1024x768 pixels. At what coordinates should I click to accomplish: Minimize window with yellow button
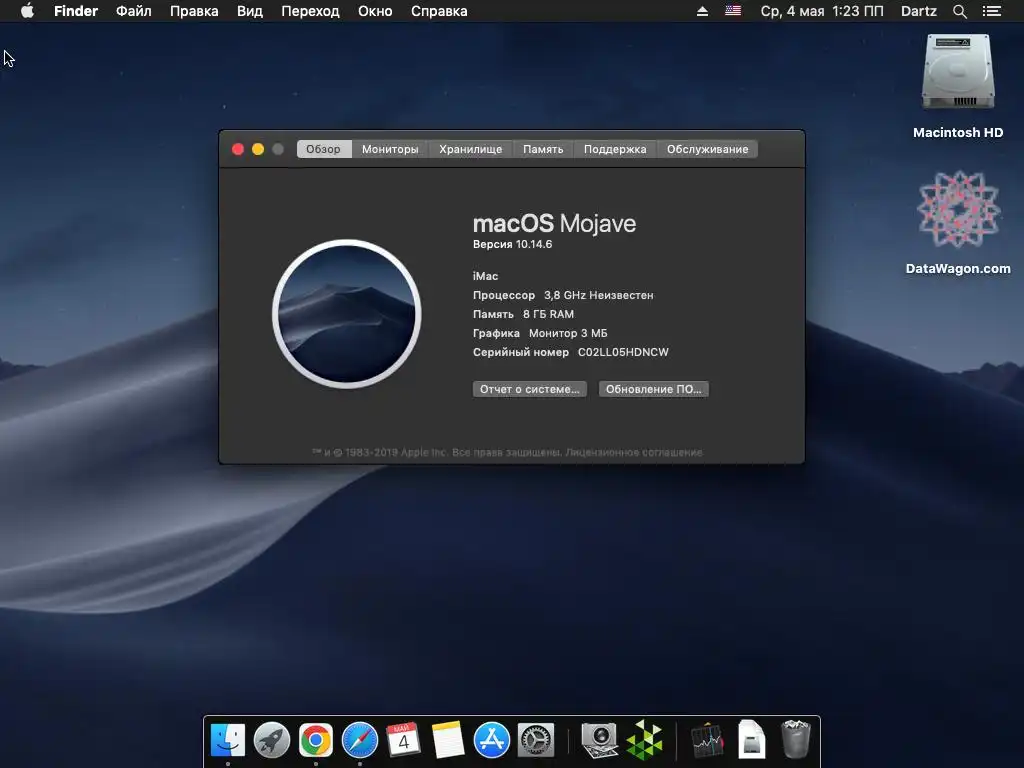point(258,149)
